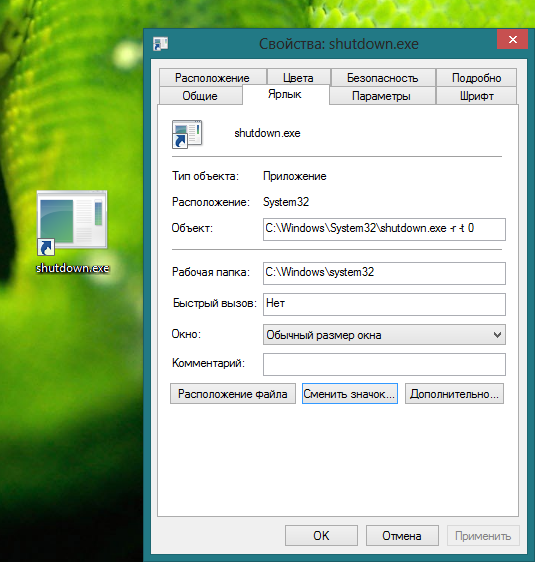Viewport: 535px width, 562px height.
Task: Confirm with the OK button
Action: point(321,535)
